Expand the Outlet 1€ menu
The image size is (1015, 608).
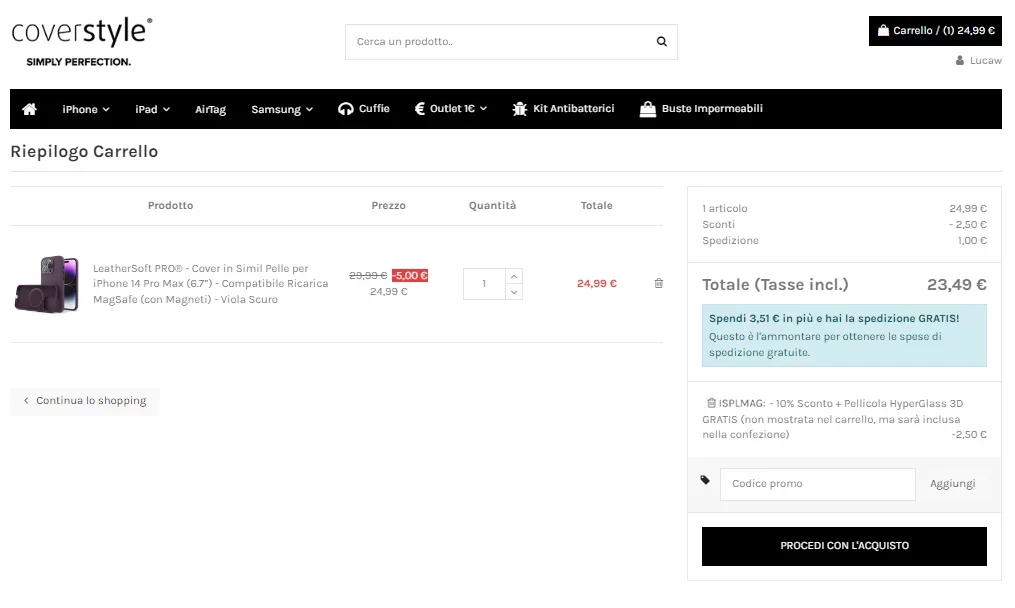pyautogui.click(x=451, y=108)
